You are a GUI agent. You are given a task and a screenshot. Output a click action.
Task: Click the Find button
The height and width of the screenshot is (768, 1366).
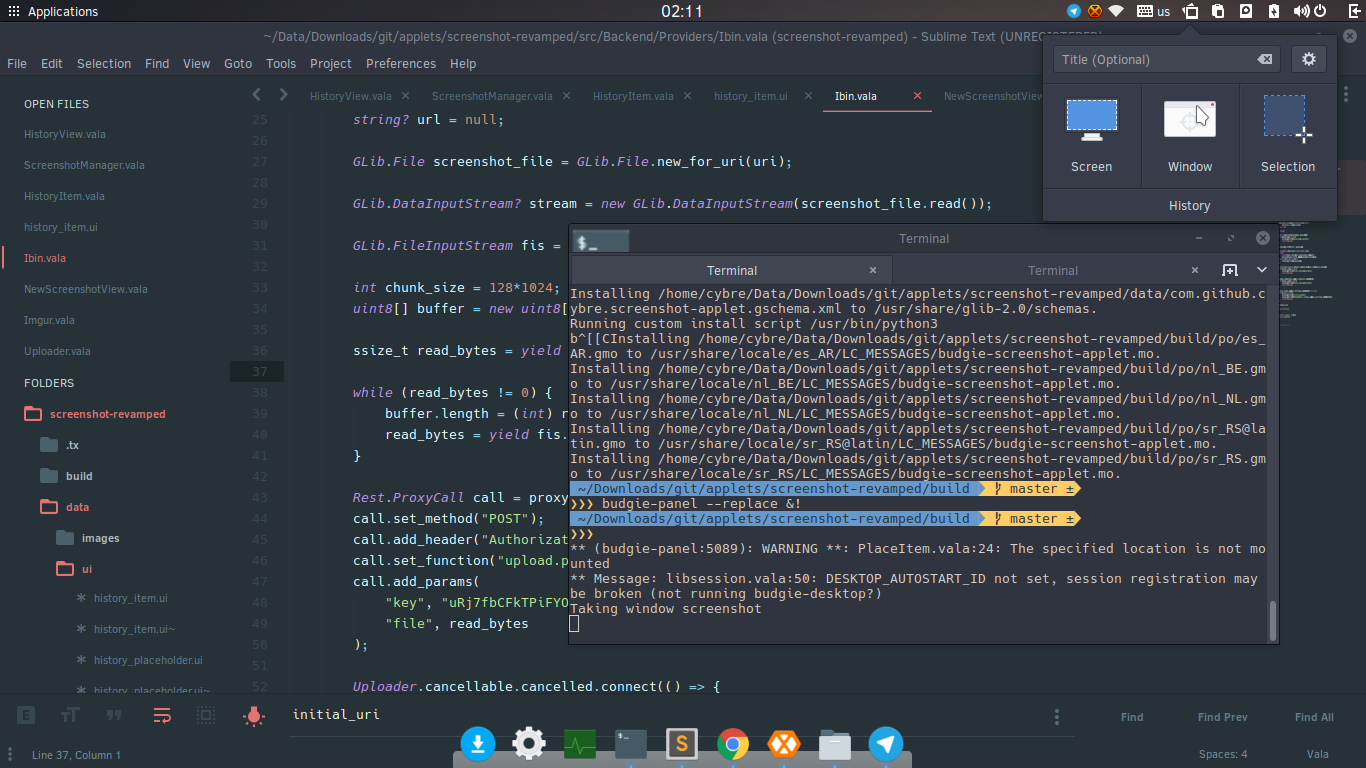[1132, 717]
